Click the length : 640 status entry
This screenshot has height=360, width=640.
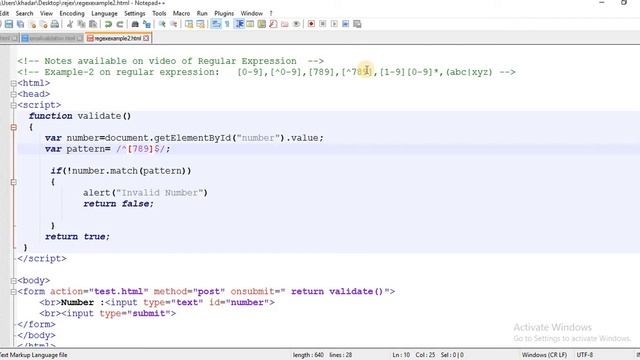(308, 355)
